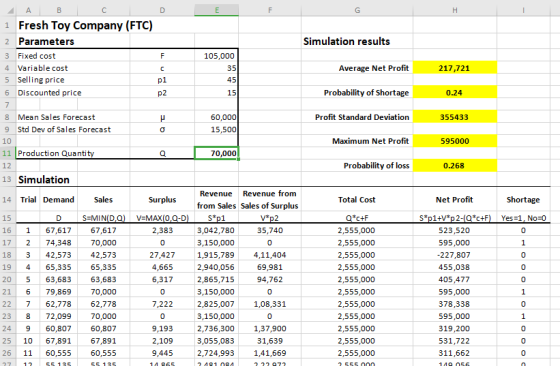Select the σ symbol cell
560x366 pixels.
(162, 129)
